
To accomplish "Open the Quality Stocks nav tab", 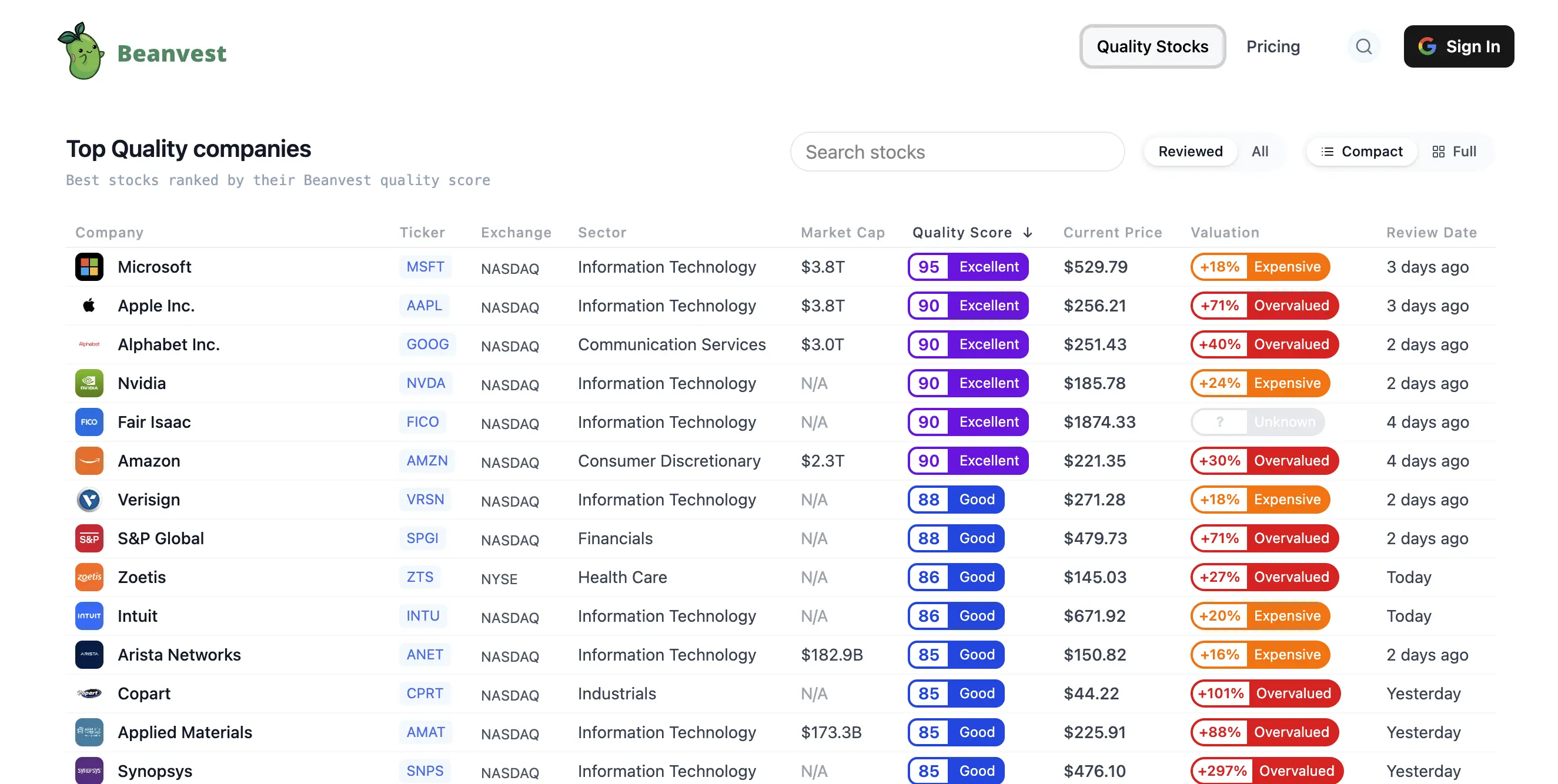I will point(1152,46).
